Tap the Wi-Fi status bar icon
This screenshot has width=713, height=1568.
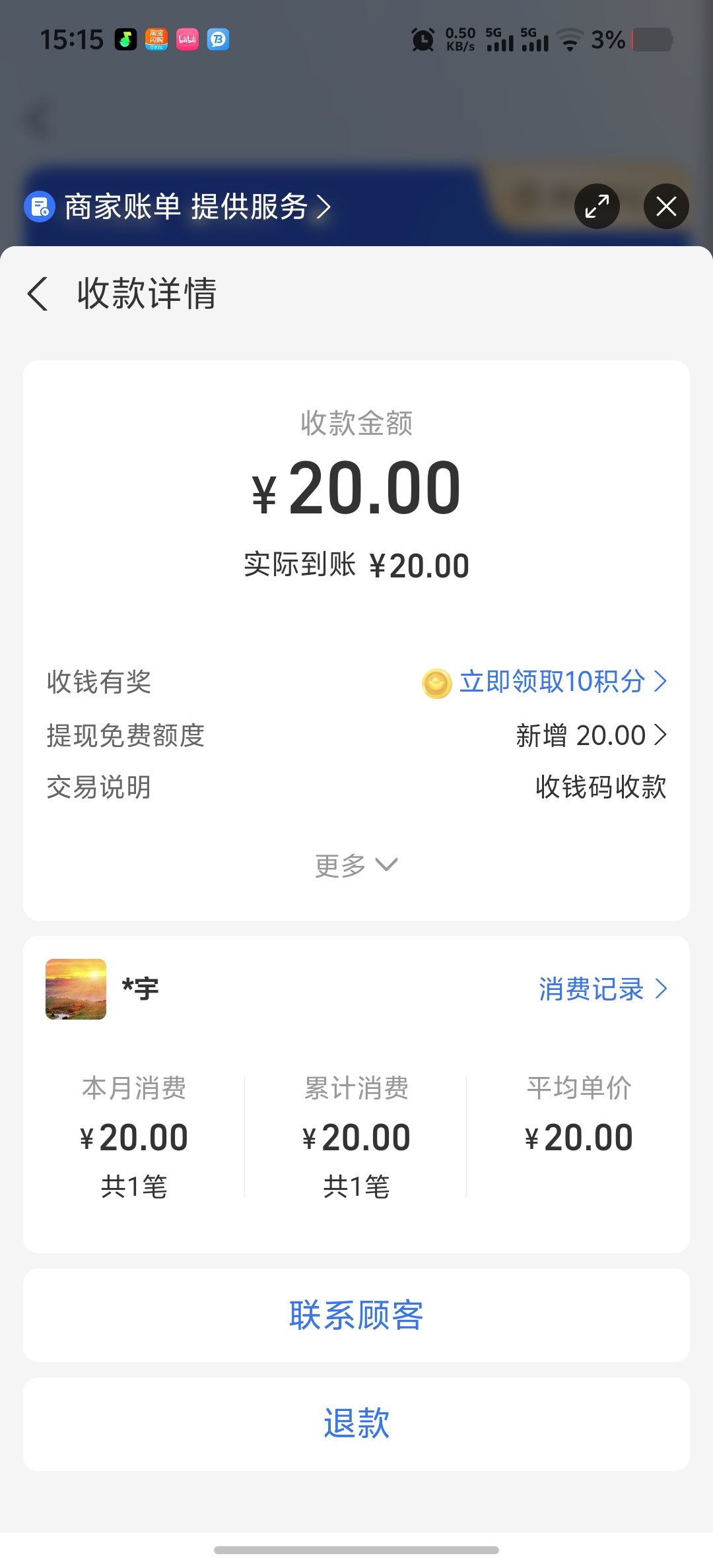click(570, 40)
